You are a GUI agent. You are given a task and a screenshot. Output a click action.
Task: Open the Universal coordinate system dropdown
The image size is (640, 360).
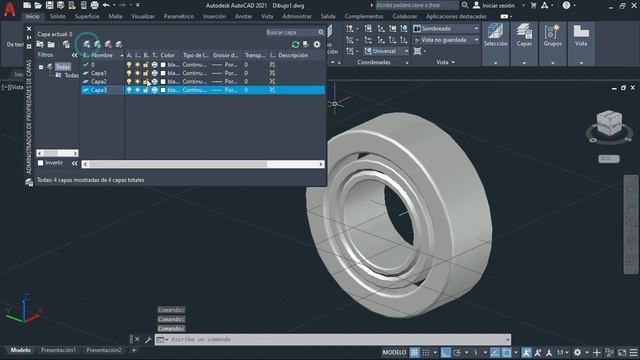(x=387, y=51)
